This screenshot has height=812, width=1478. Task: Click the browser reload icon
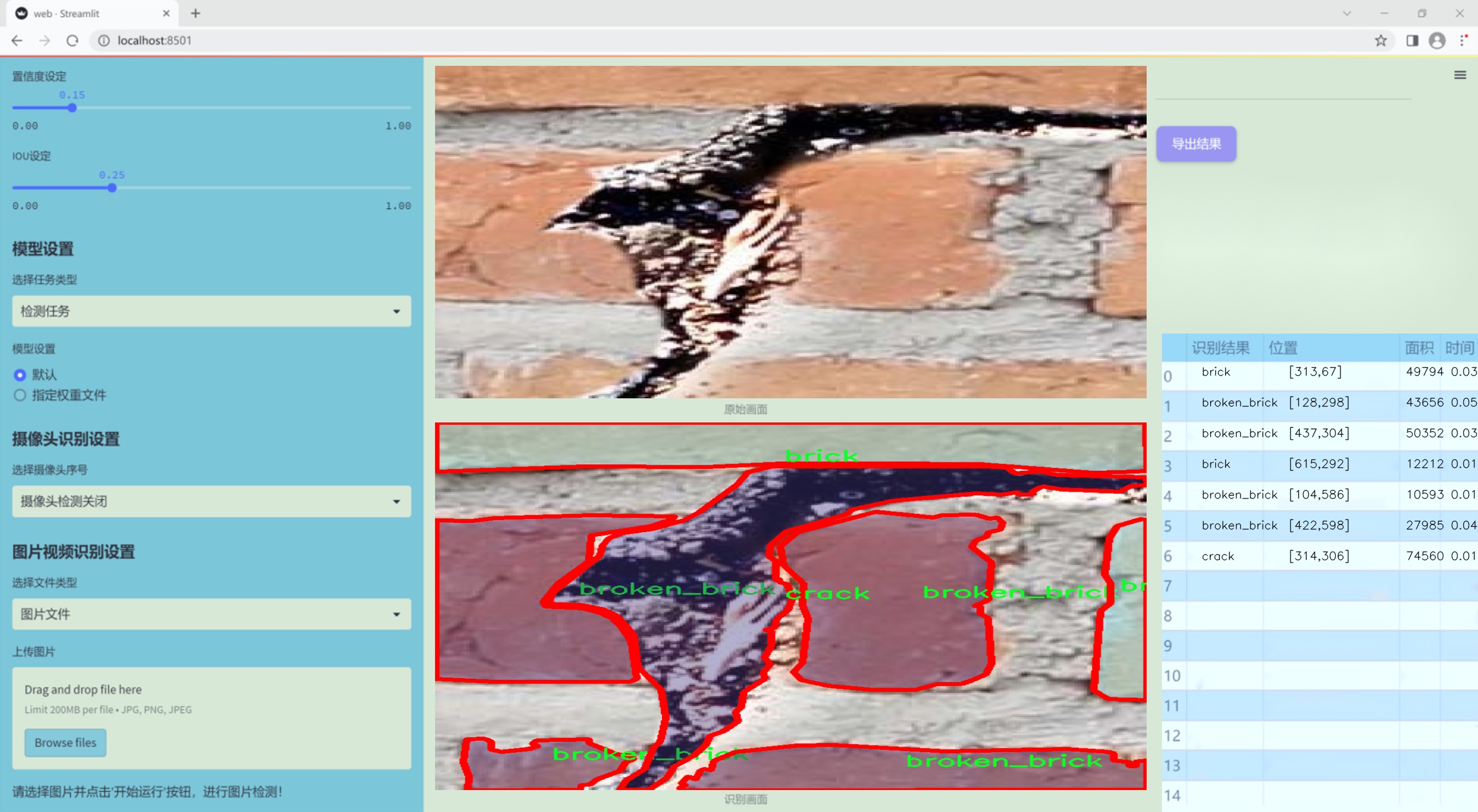click(72, 41)
